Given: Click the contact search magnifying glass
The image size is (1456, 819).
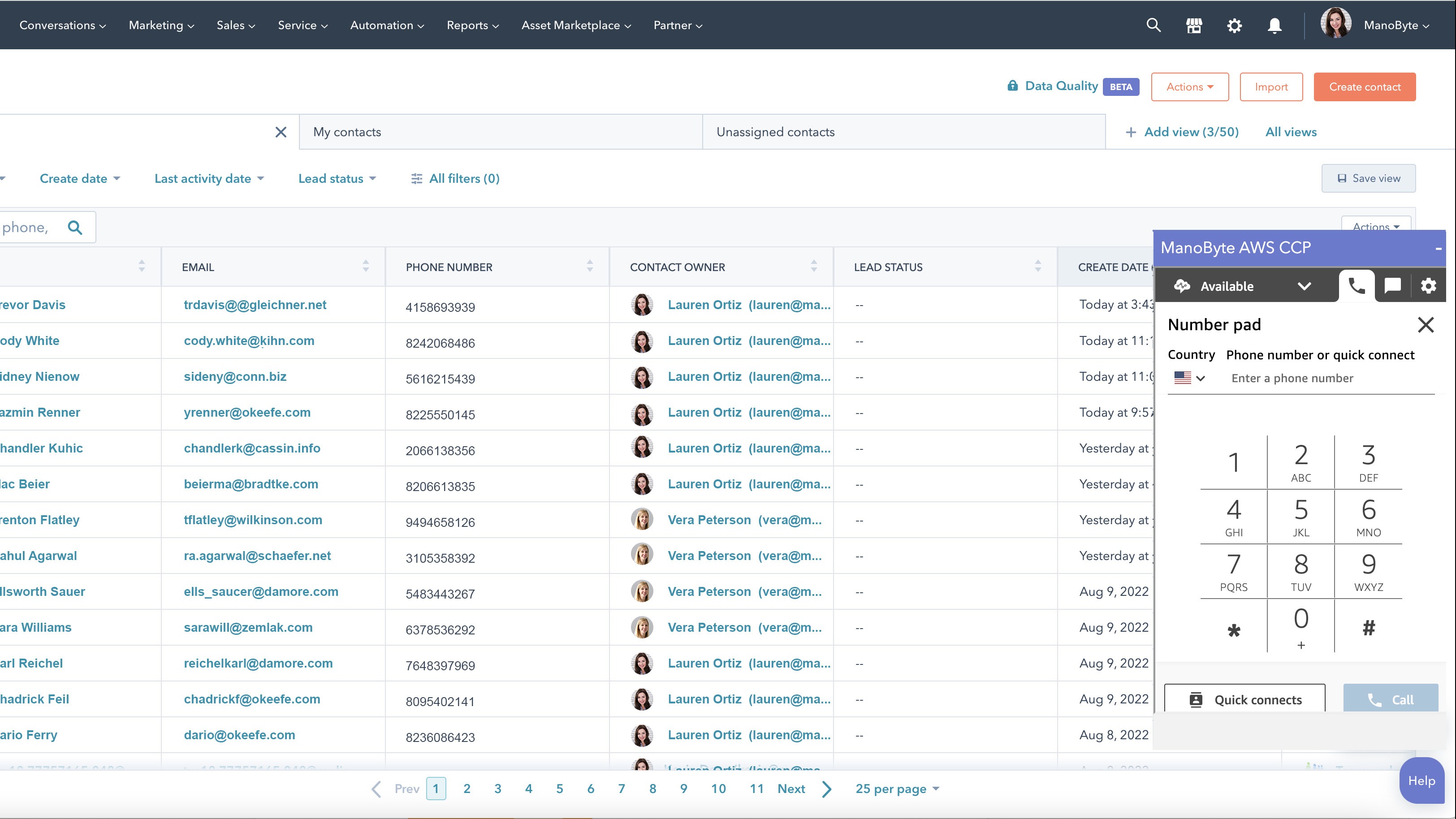Looking at the screenshot, I should 76,227.
